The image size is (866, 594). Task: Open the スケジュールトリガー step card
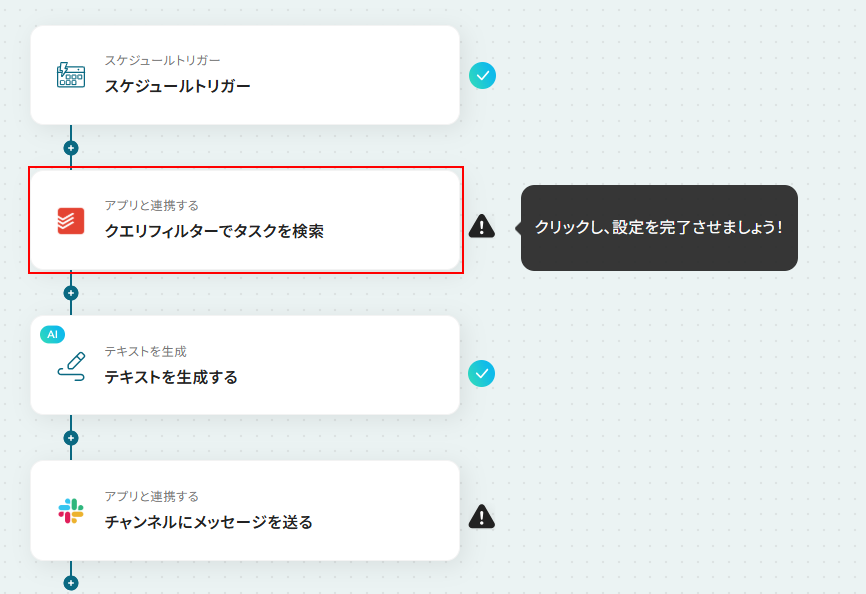245,75
